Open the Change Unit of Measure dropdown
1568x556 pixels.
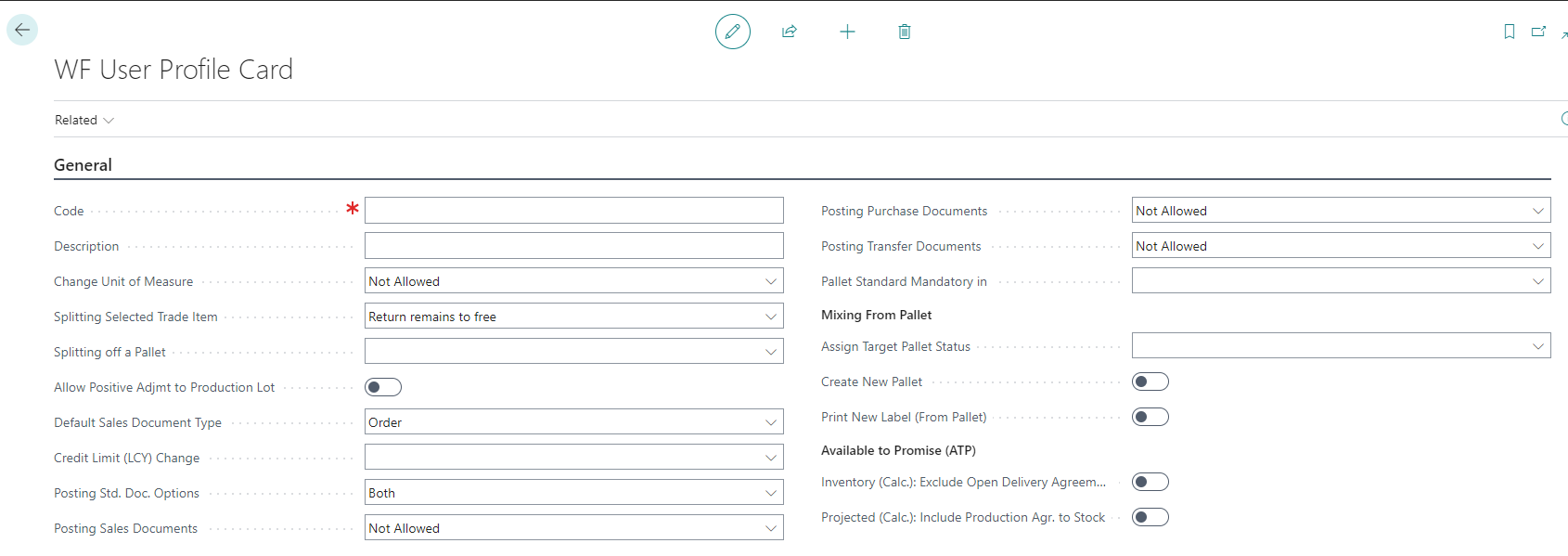(573, 281)
